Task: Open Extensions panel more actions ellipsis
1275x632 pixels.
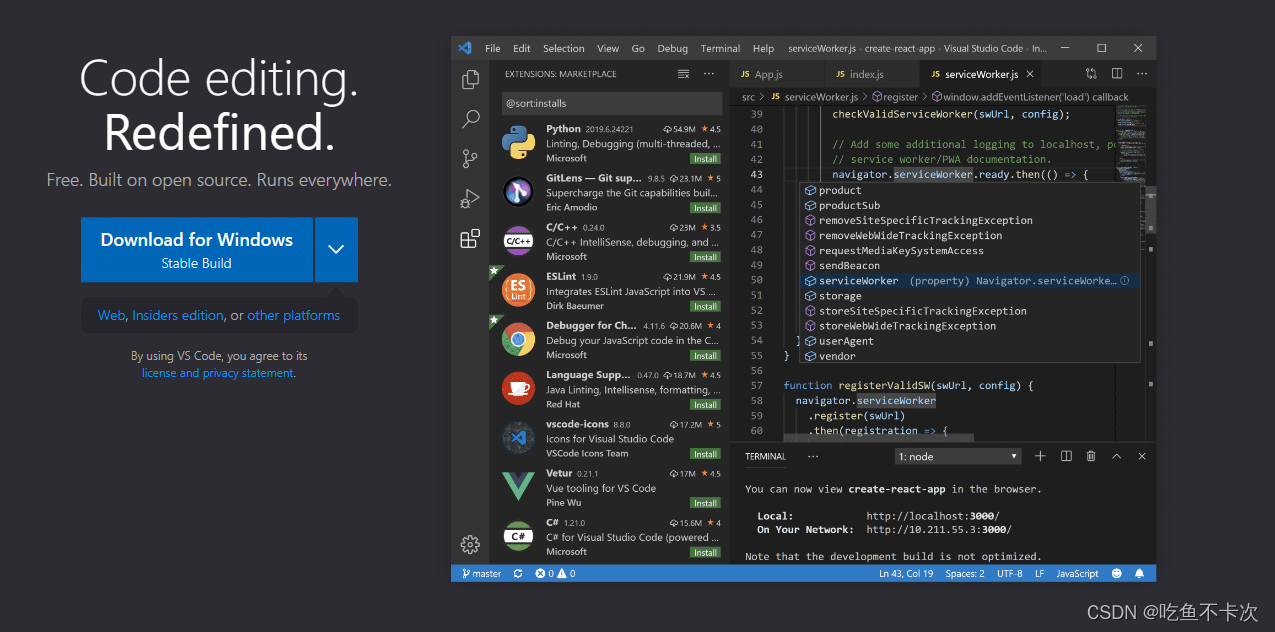Action: 709,74
